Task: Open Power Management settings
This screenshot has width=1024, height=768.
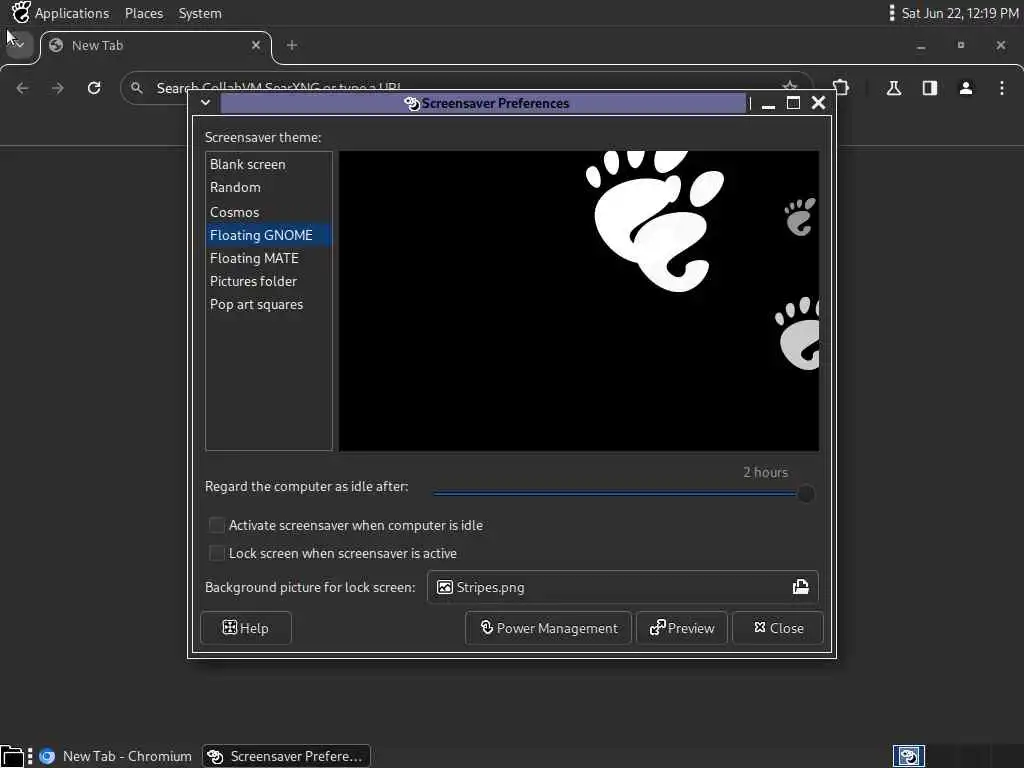Action: click(x=549, y=628)
